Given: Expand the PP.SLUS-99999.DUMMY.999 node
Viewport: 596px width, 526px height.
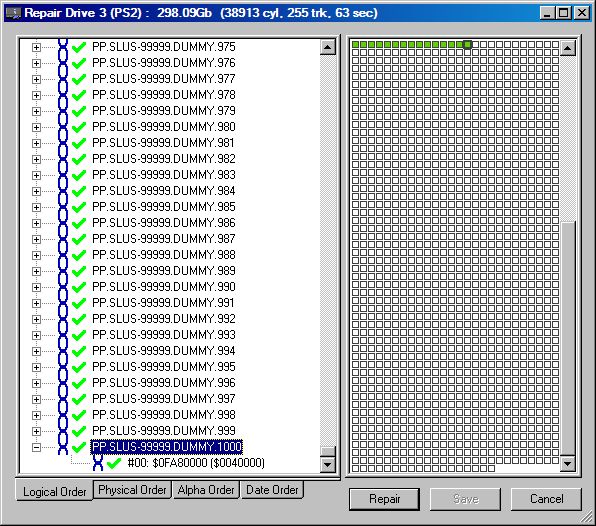Looking at the screenshot, I should point(36,431).
